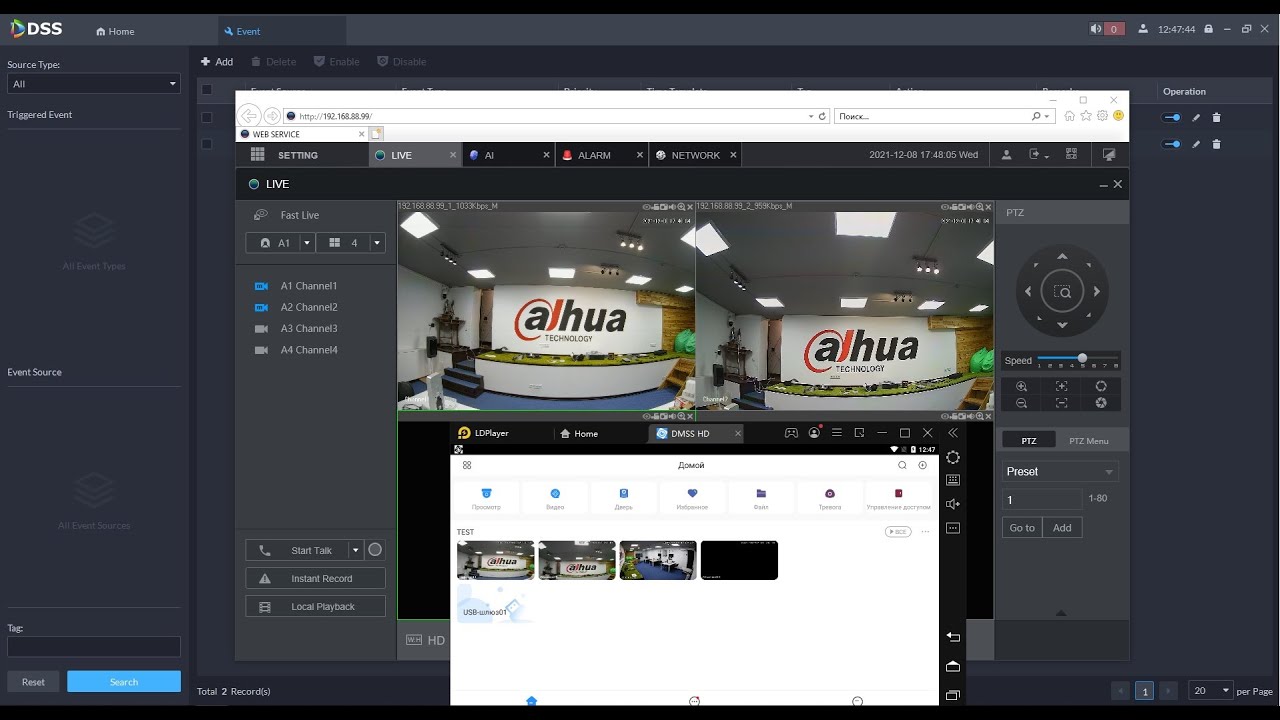The image size is (1280, 720).
Task: Open DSS Home tab
Action: [115, 31]
